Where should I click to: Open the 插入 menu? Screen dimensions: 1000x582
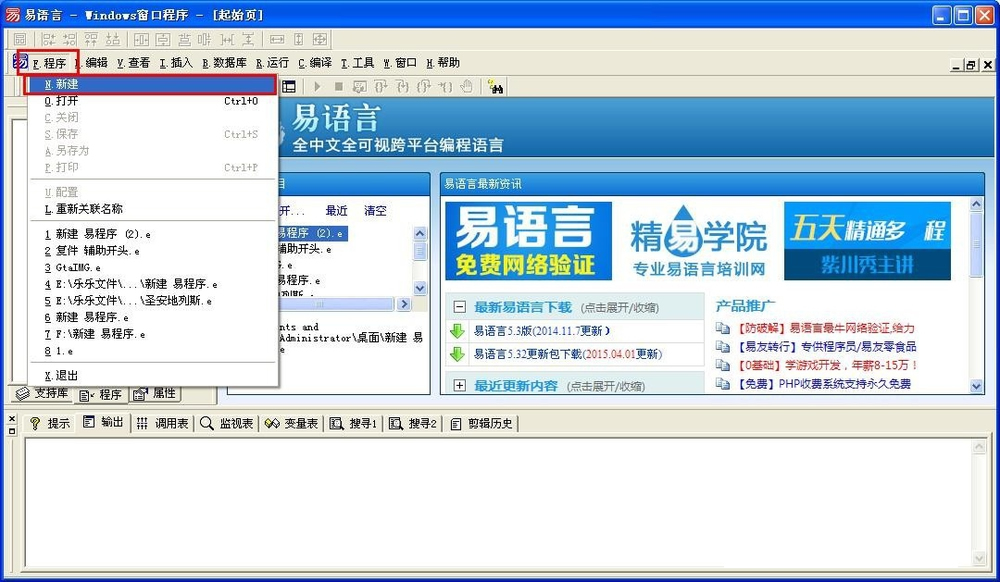(176, 62)
